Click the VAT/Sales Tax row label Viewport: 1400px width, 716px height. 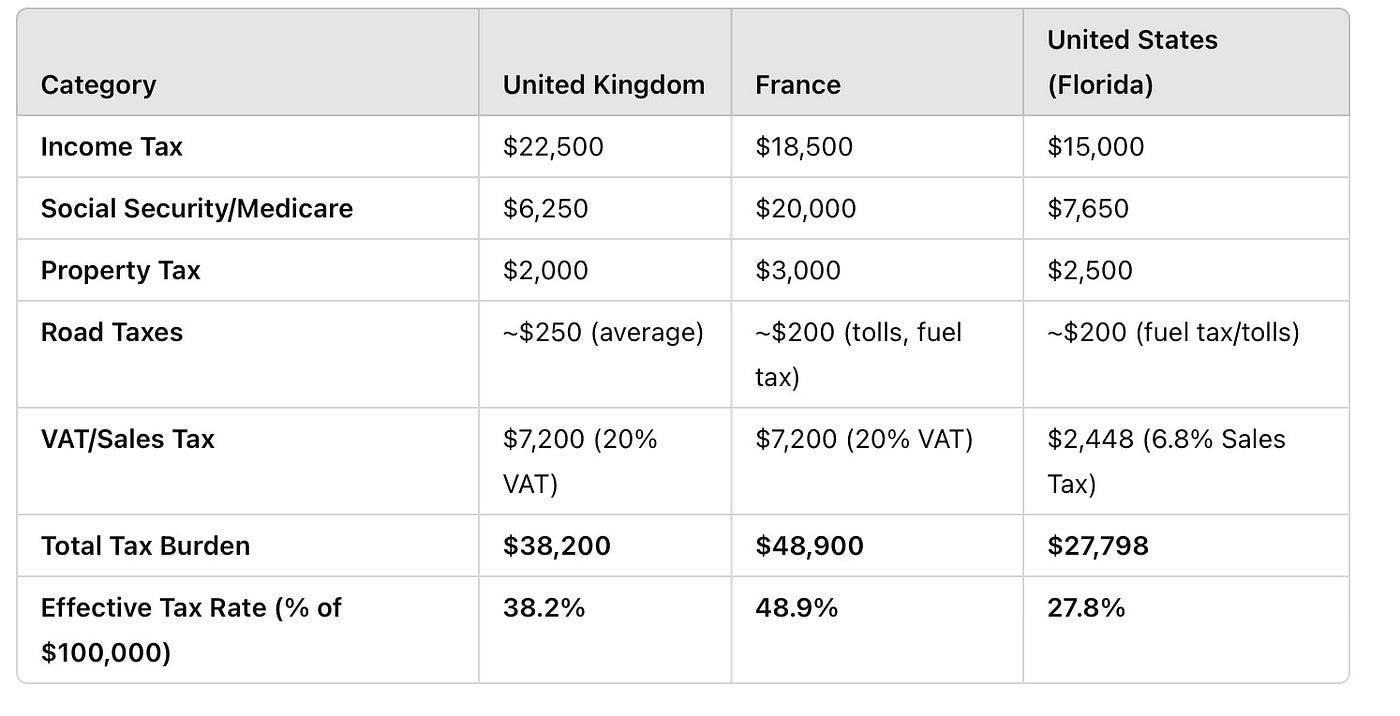[127, 440]
